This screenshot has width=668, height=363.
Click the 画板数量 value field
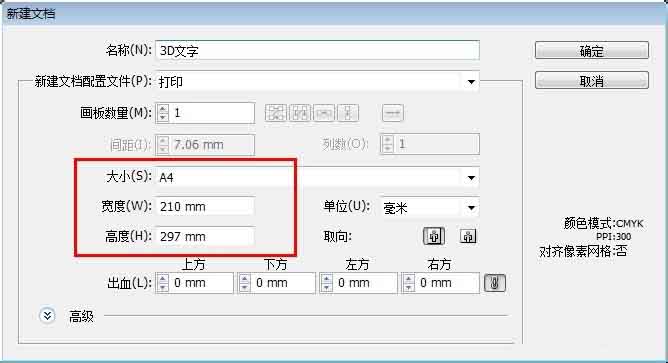coord(213,113)
